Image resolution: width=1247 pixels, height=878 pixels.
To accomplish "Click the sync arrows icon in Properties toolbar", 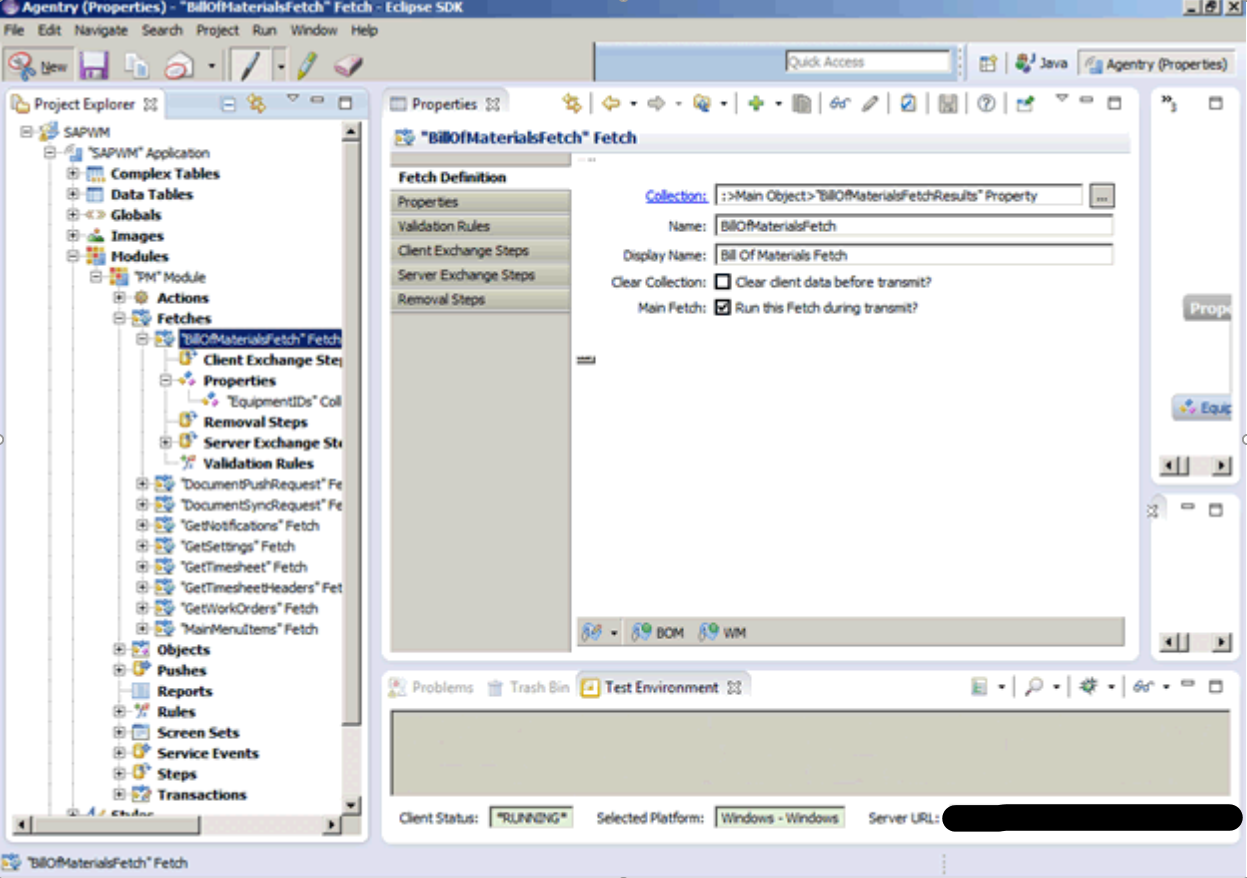I will point(572,103).
